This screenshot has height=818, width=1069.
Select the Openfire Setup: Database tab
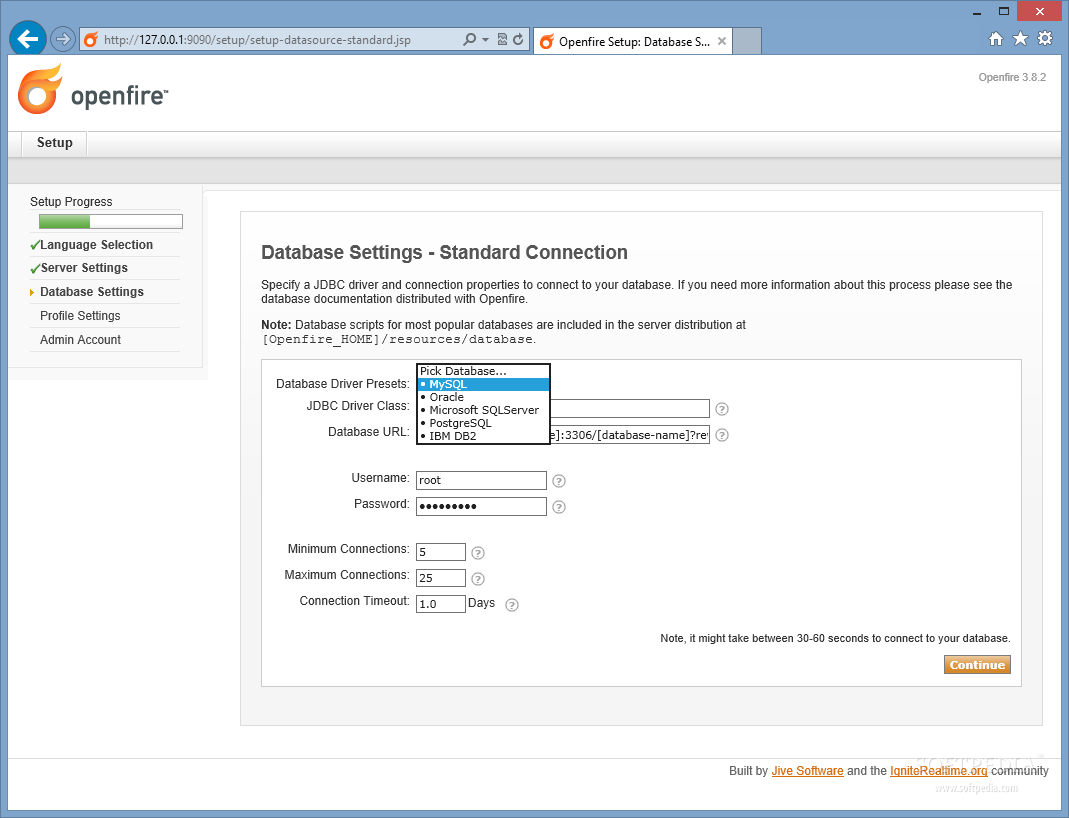tap(633, 42)
